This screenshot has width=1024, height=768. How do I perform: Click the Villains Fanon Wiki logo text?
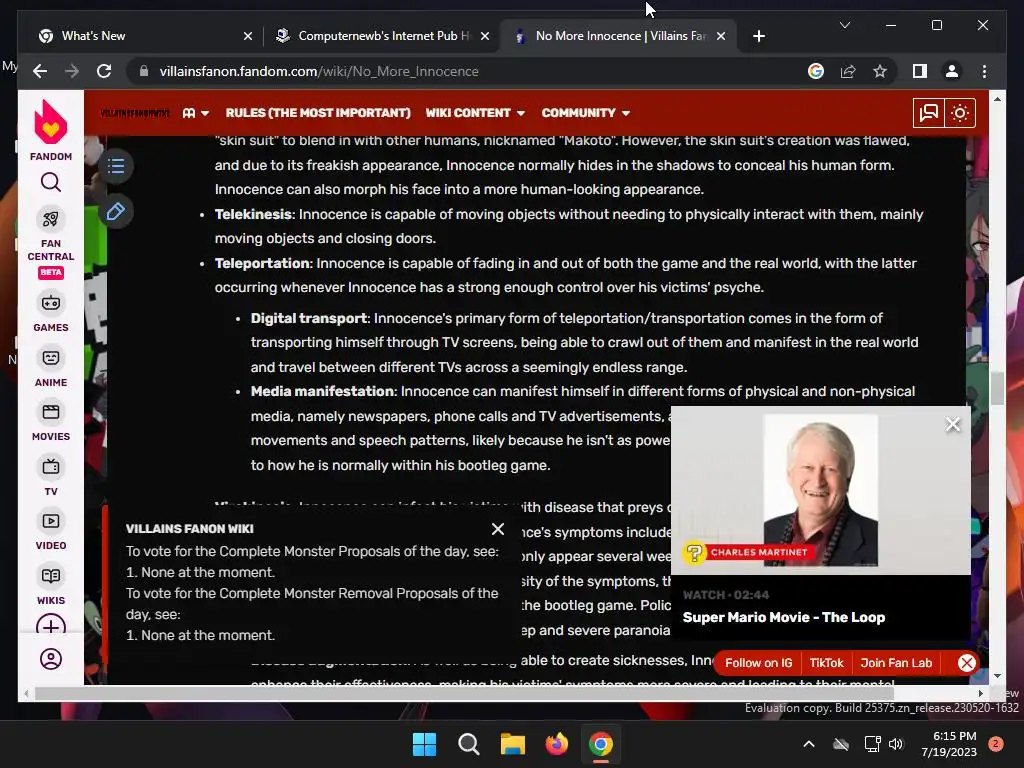click(135, 113)
